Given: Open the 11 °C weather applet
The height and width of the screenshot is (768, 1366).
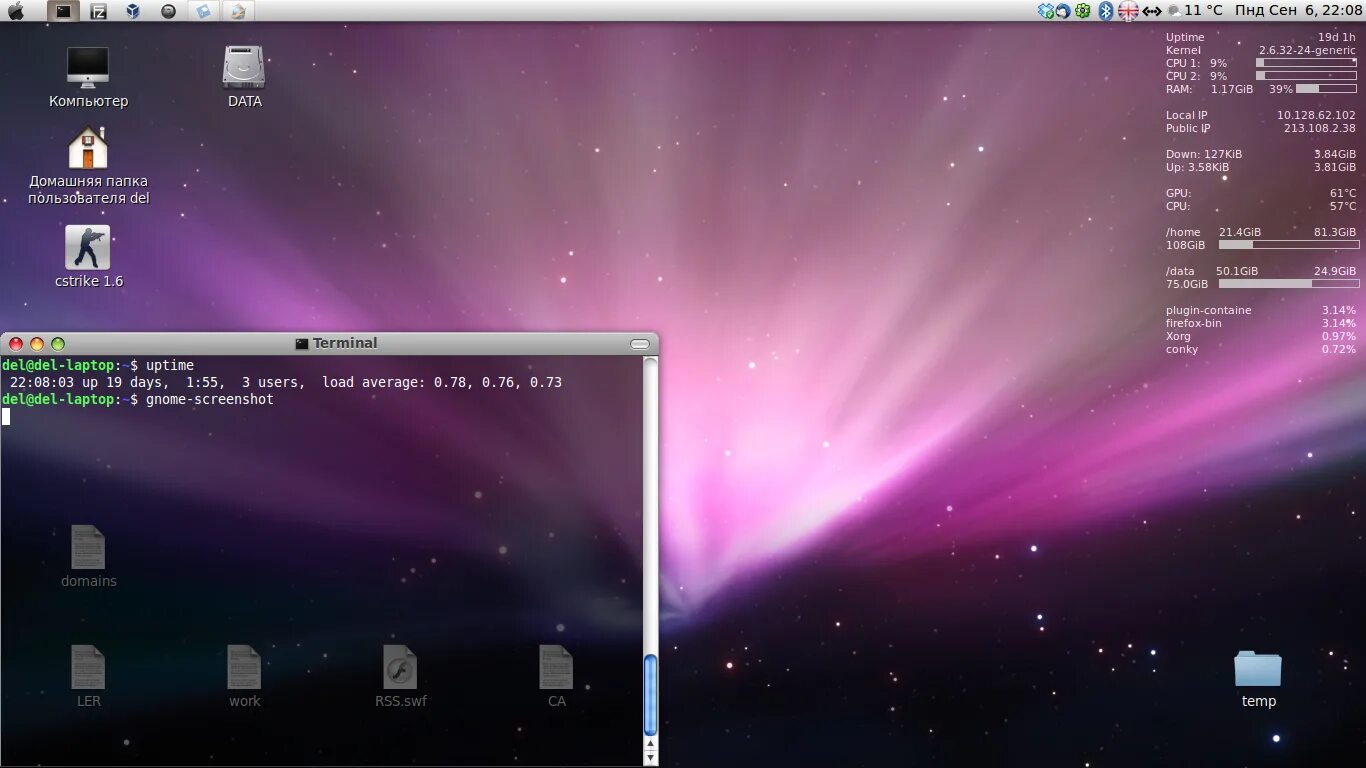Looking at the screenshot, I should pos(1195,10).
